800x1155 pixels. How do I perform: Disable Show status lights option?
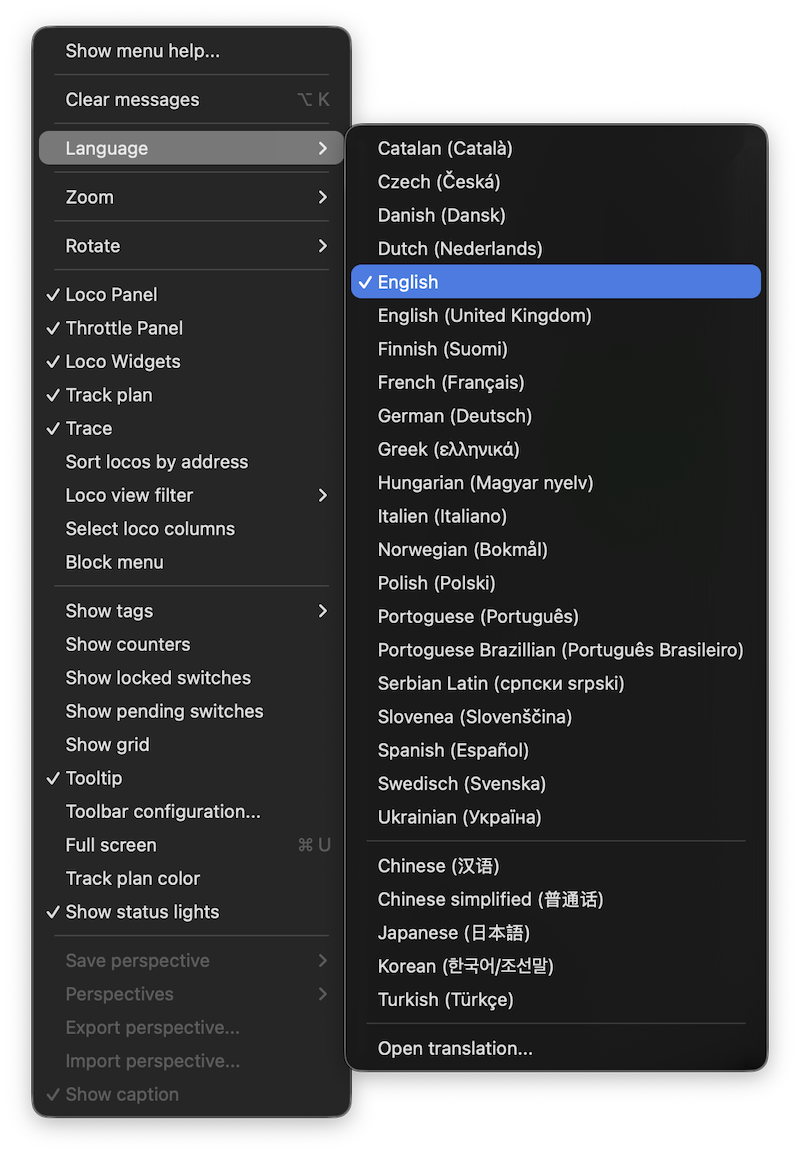click(142, 912)
